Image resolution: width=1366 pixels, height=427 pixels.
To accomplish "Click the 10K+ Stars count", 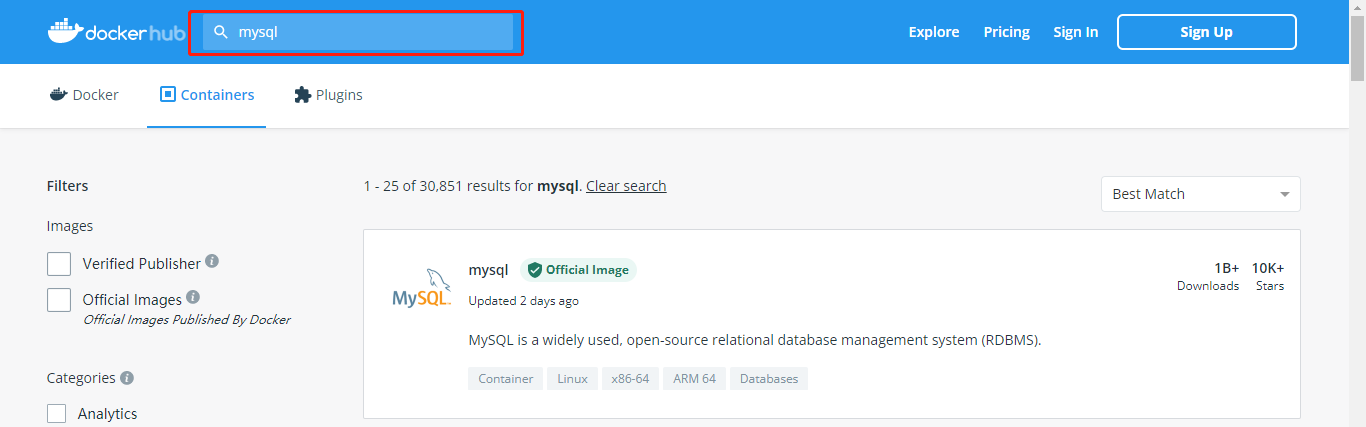I will [x=1268, y=276].
